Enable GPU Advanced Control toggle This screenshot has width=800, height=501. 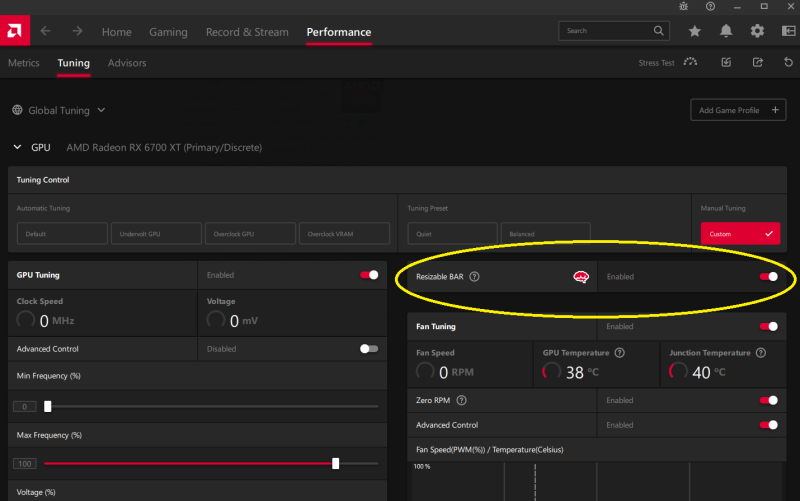pos(369,349)
